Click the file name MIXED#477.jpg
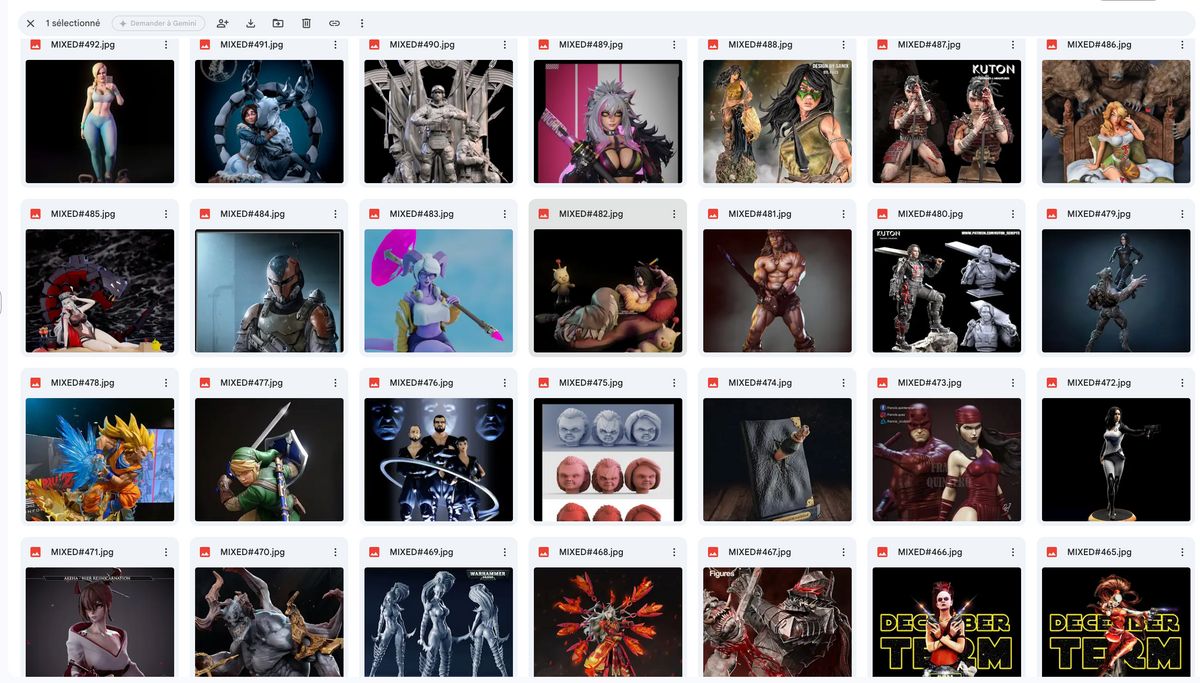The width and height of the screenshot is (1200, 683). 252,383
